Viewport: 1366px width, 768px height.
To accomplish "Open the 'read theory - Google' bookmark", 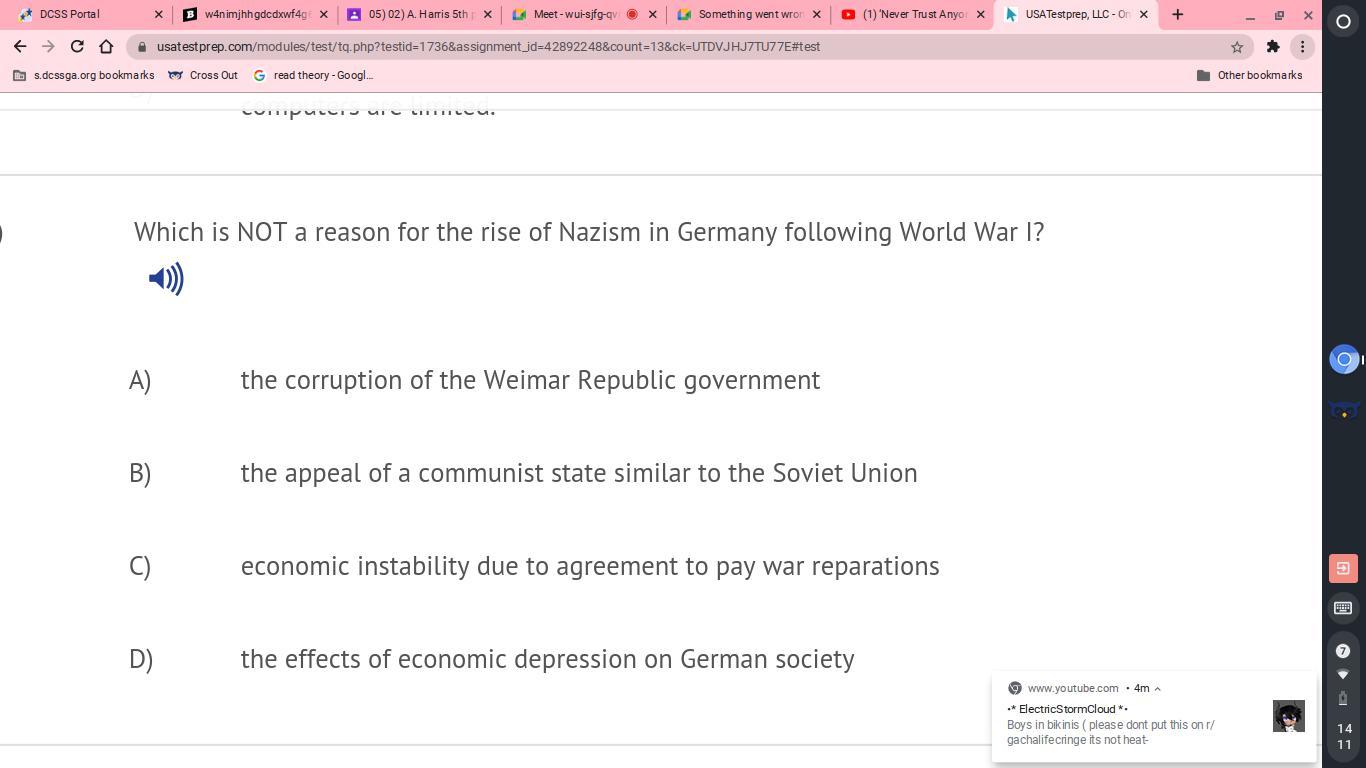I will (313, 75).
